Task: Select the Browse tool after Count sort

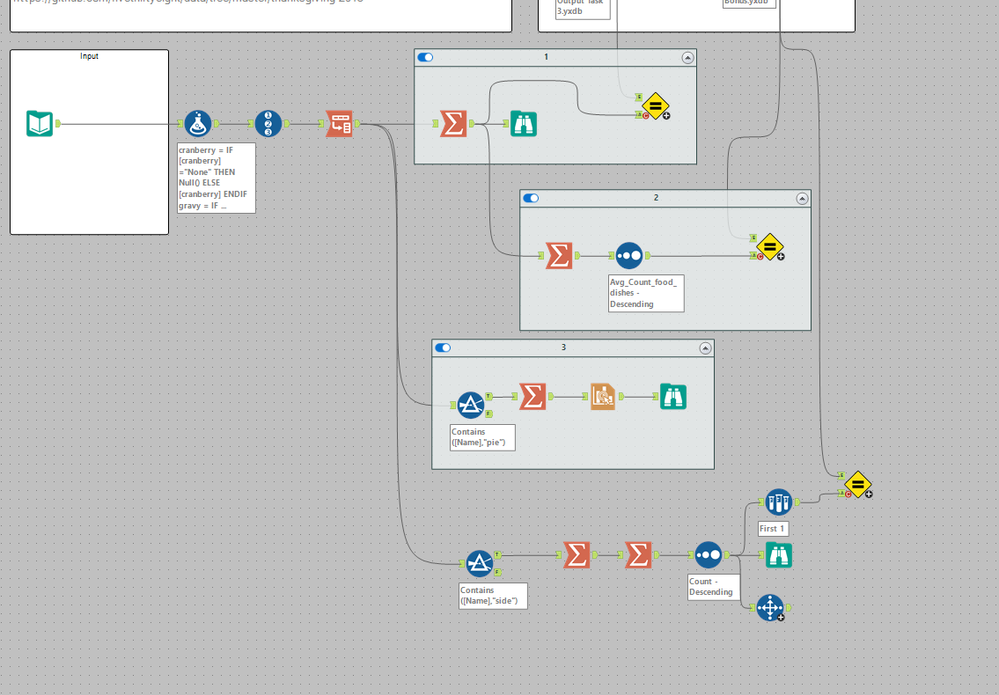Action: tap(779, 555)
